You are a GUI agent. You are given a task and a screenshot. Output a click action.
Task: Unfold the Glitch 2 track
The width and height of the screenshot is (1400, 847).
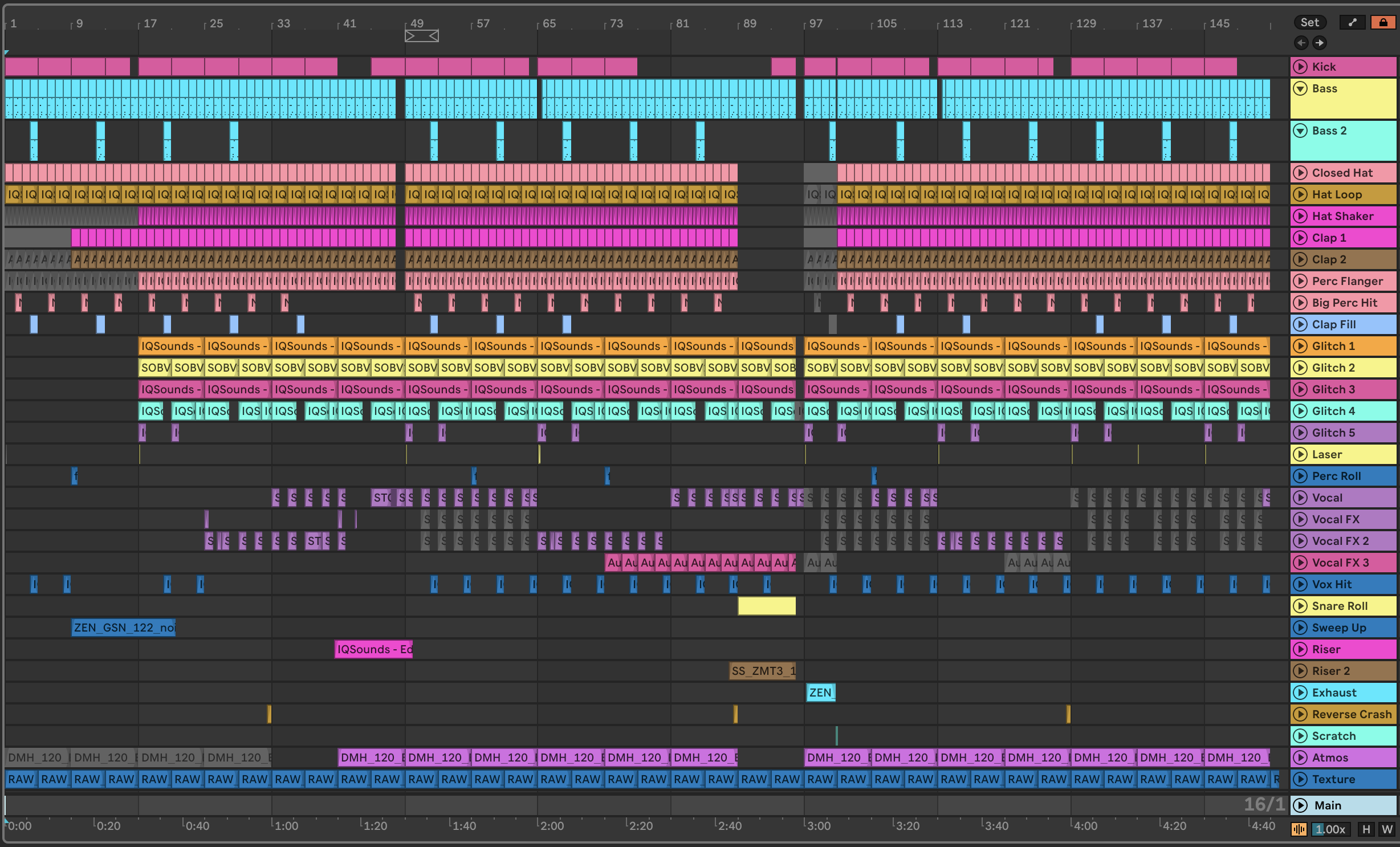tap(1300, 368)
